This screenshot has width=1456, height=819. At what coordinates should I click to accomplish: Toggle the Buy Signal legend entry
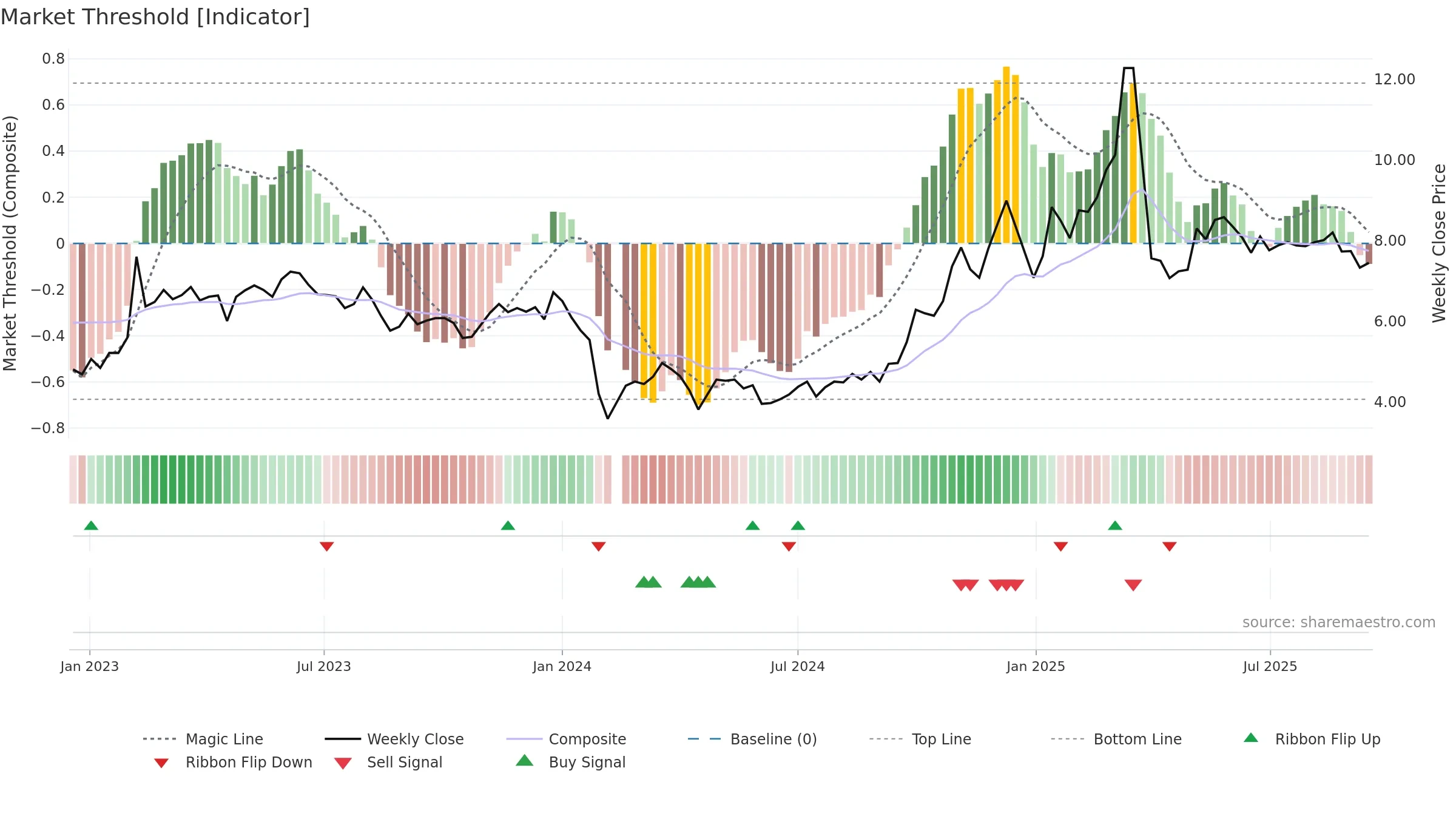(x=570, y=762)
